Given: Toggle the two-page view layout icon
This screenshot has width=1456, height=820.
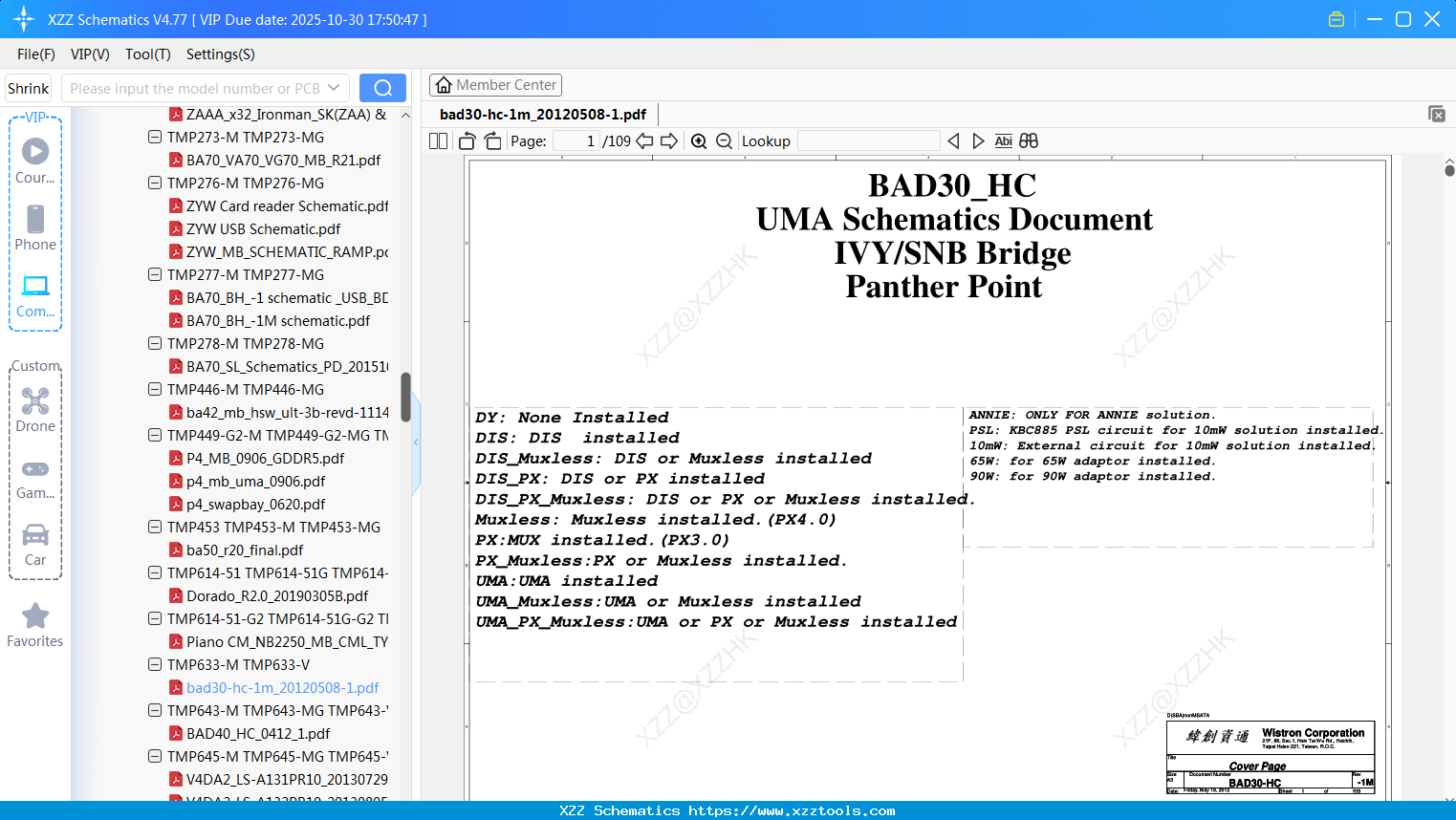Looking at the screenshot, I should tap(438, 141).
